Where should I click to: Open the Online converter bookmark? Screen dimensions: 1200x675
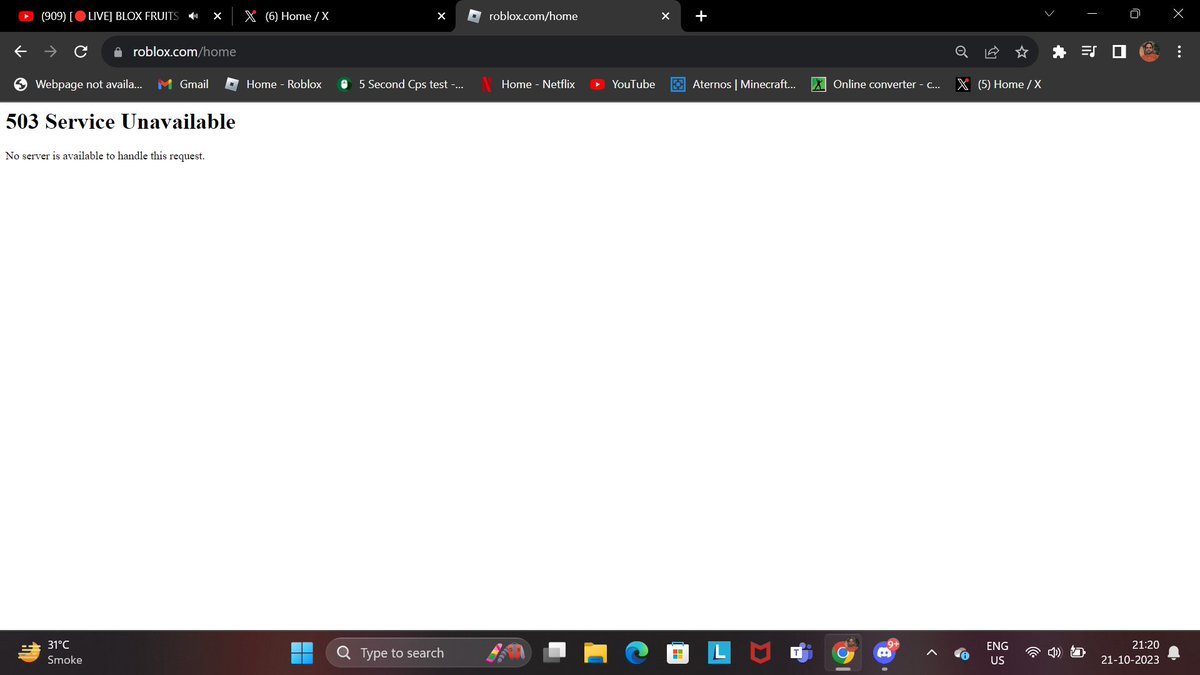pyautogui.click(x=875, y=84)
